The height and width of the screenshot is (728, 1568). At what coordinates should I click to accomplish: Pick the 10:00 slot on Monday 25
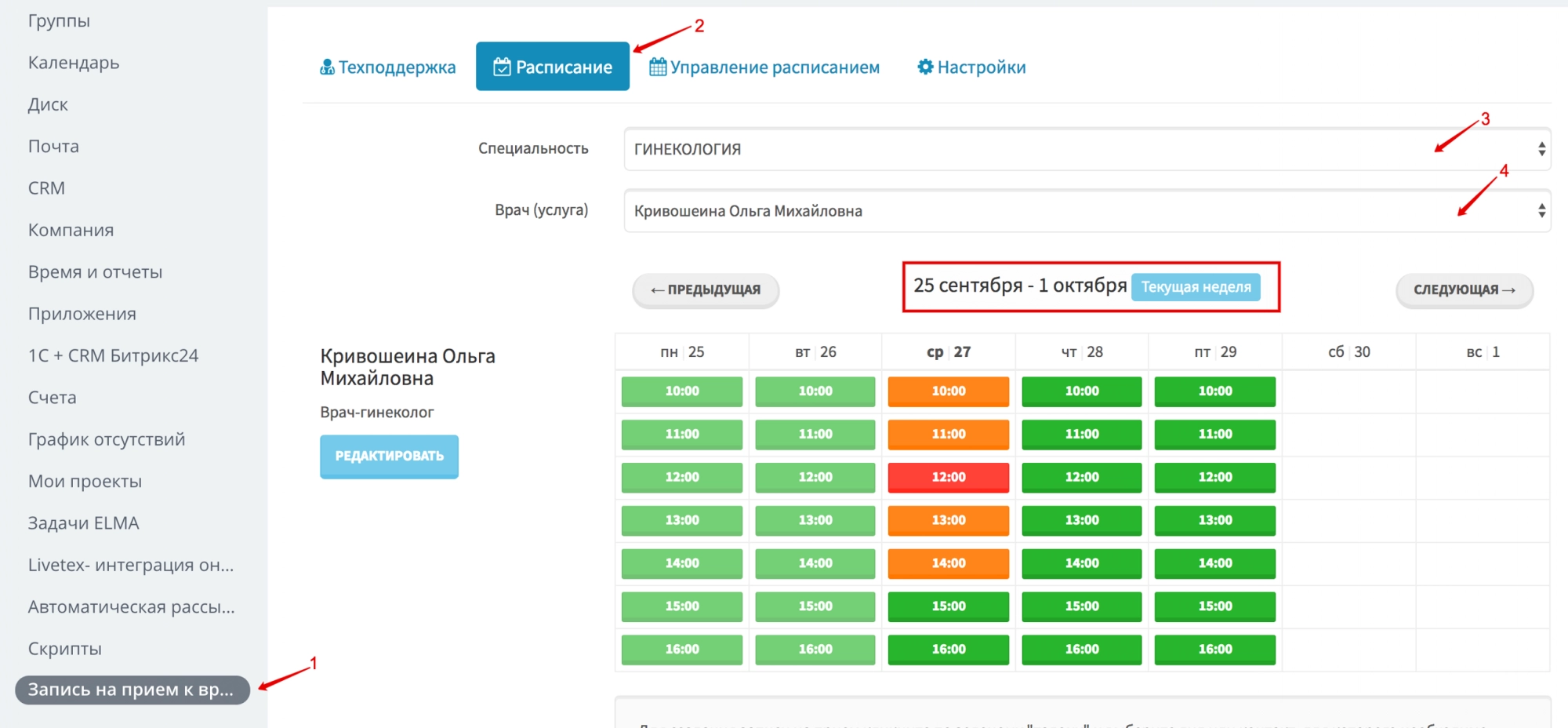681,391
